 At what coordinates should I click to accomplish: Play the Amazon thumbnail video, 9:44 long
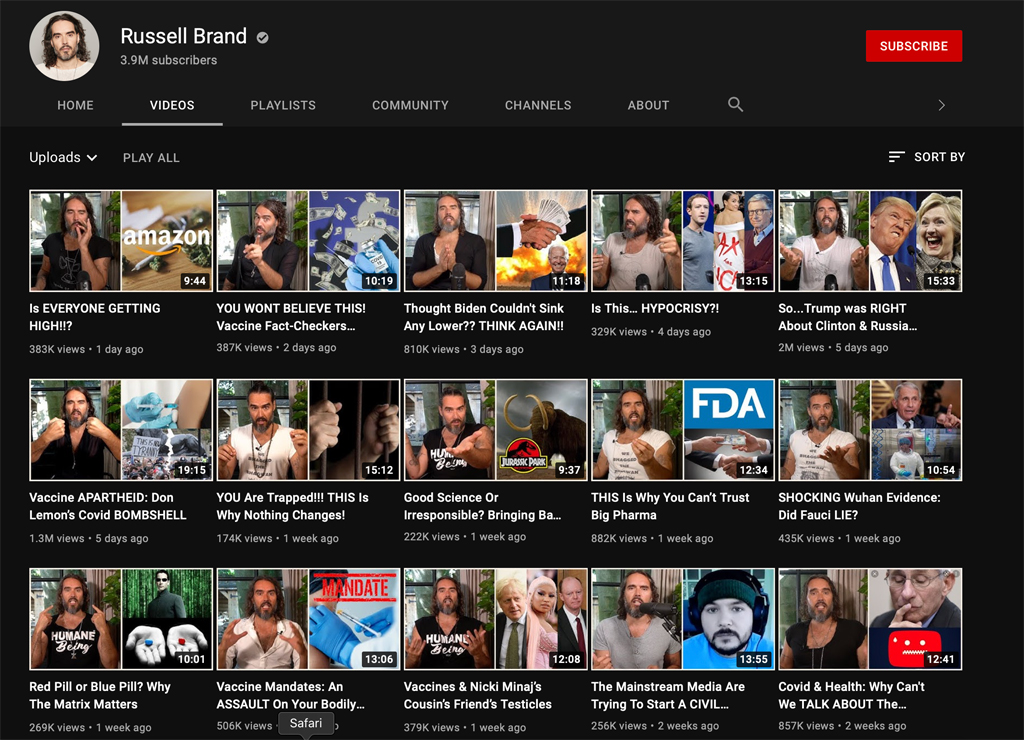[x=121, y=240]
